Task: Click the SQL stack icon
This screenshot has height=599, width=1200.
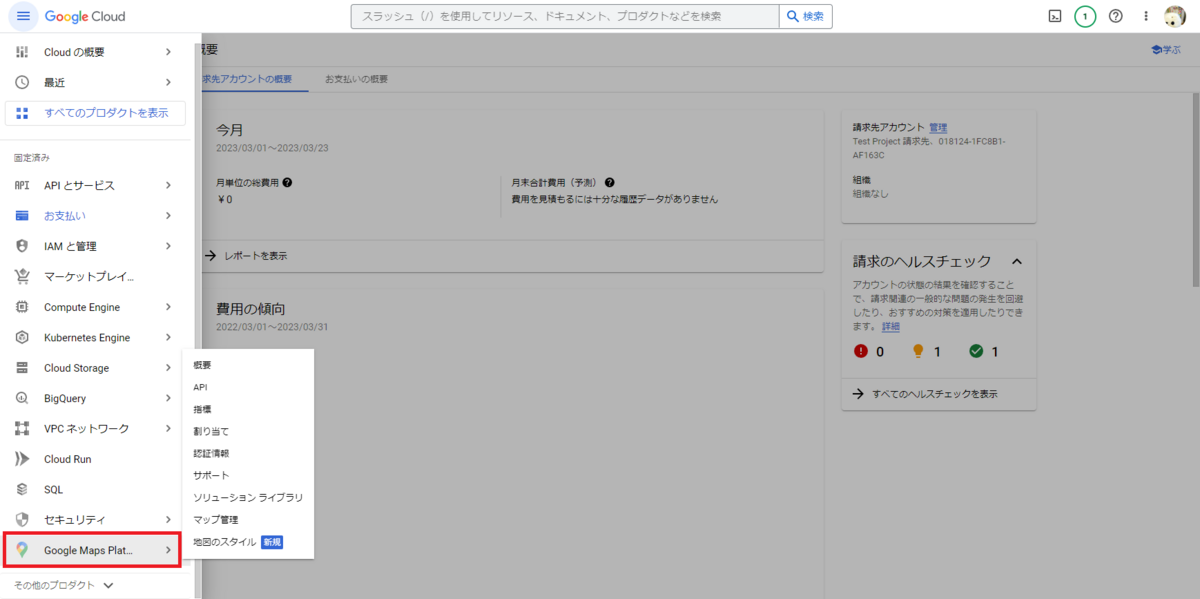Action: point(22,489)
